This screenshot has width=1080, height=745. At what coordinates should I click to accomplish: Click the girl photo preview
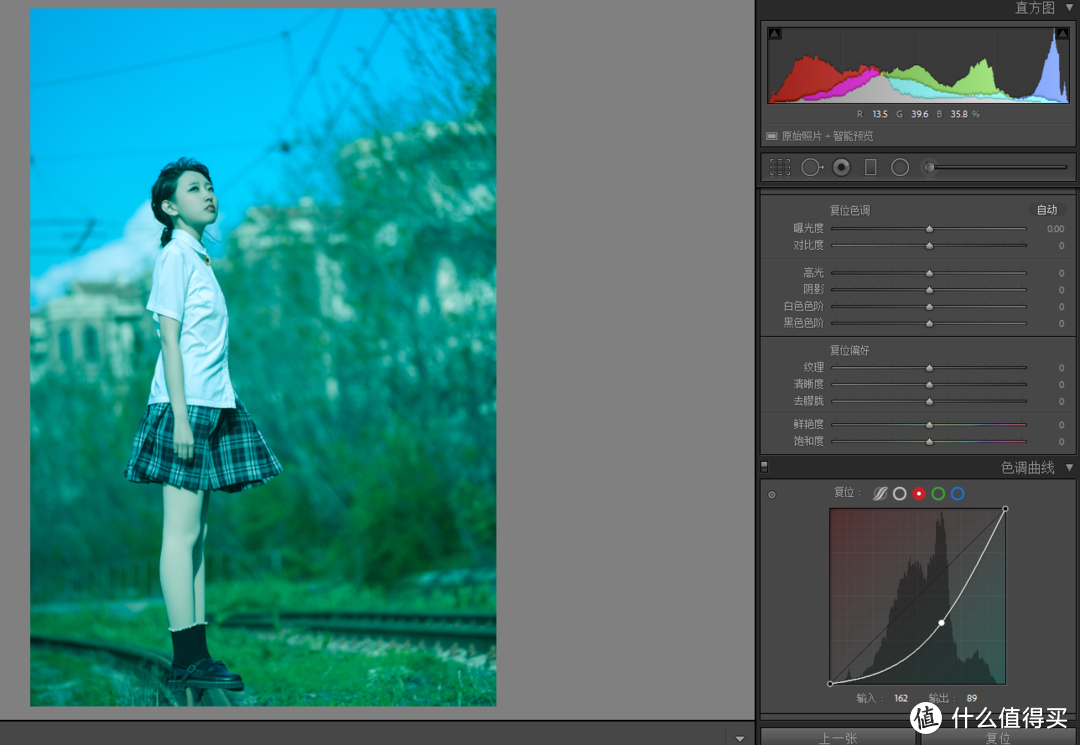coord(263,357)
